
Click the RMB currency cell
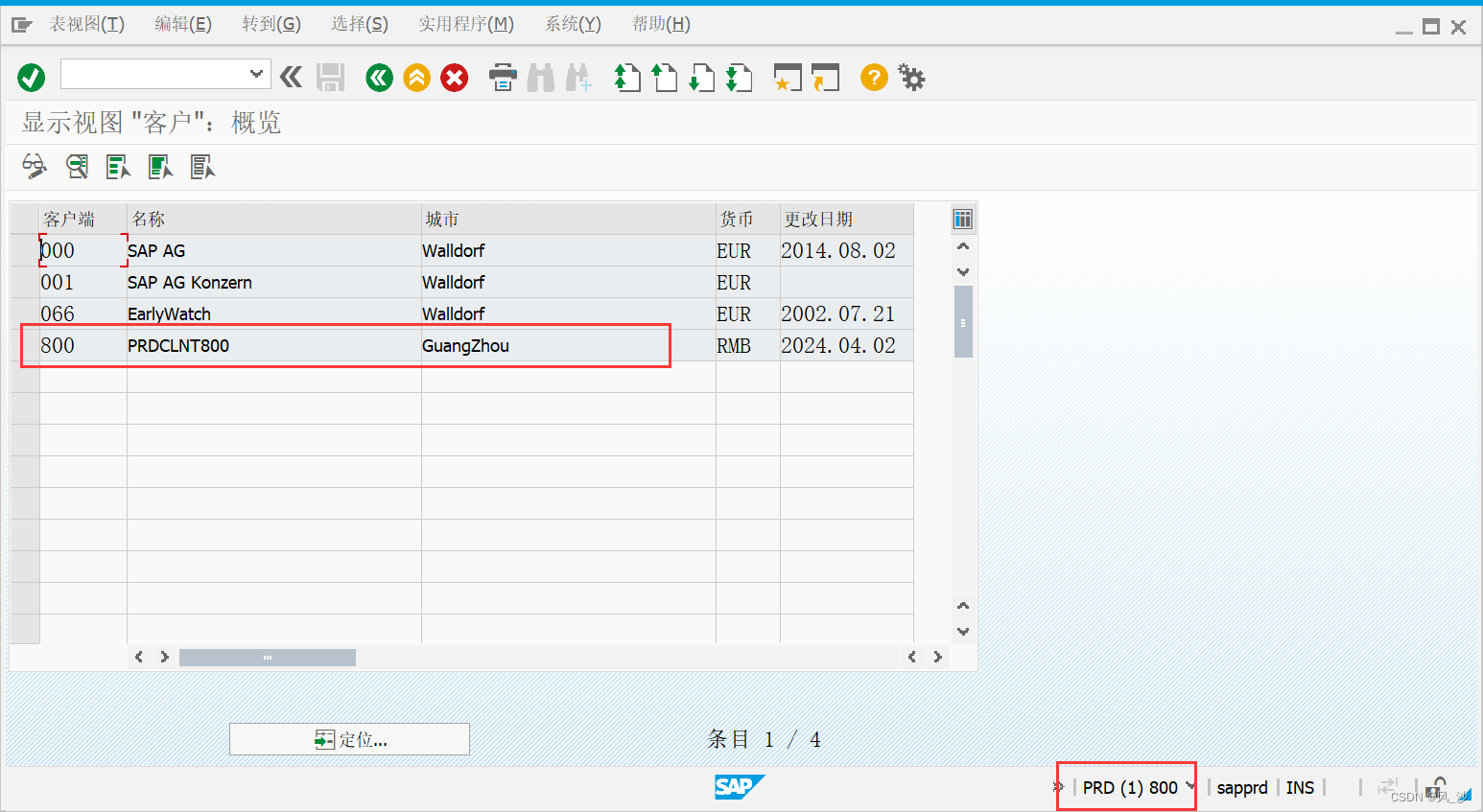pyautogui.click(x=748, y=345)
